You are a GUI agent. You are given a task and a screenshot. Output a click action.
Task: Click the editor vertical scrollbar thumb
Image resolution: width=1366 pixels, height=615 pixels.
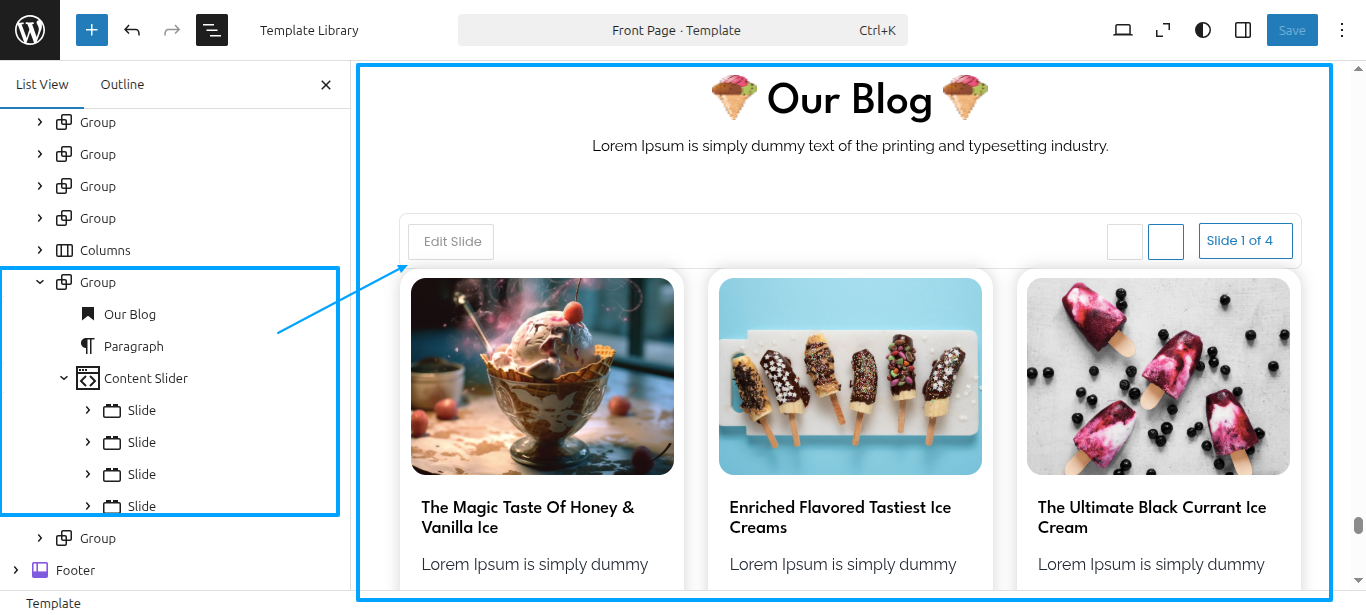pyautogui.click(x=1358, y=526)
